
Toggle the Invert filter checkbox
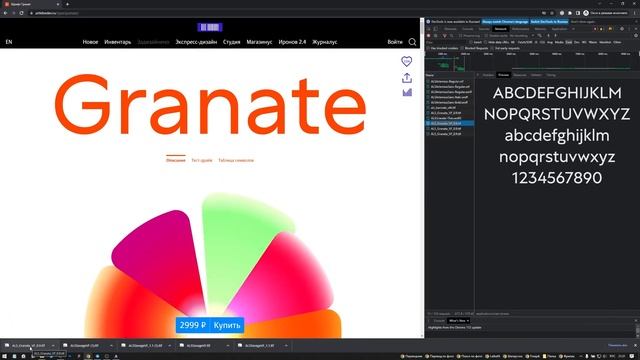(471, 42)
